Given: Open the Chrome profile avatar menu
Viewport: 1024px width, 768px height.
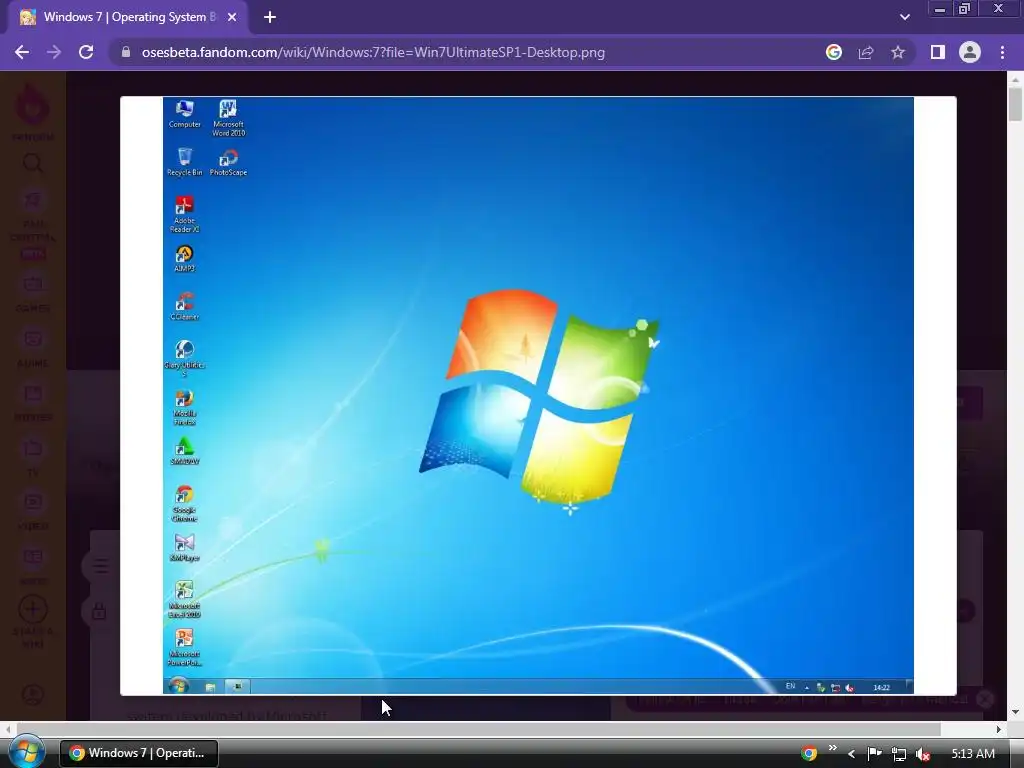Looking at the screenshot, I should tap(970, 52).
